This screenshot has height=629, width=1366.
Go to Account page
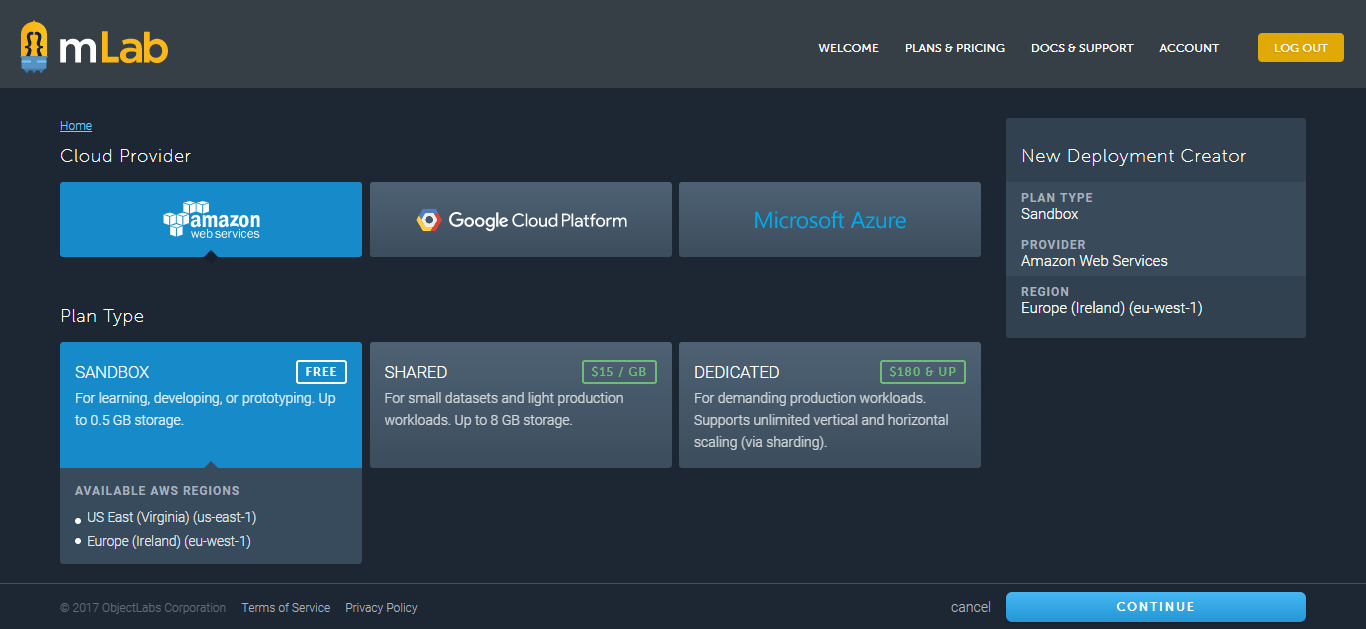click(1189, 48)
